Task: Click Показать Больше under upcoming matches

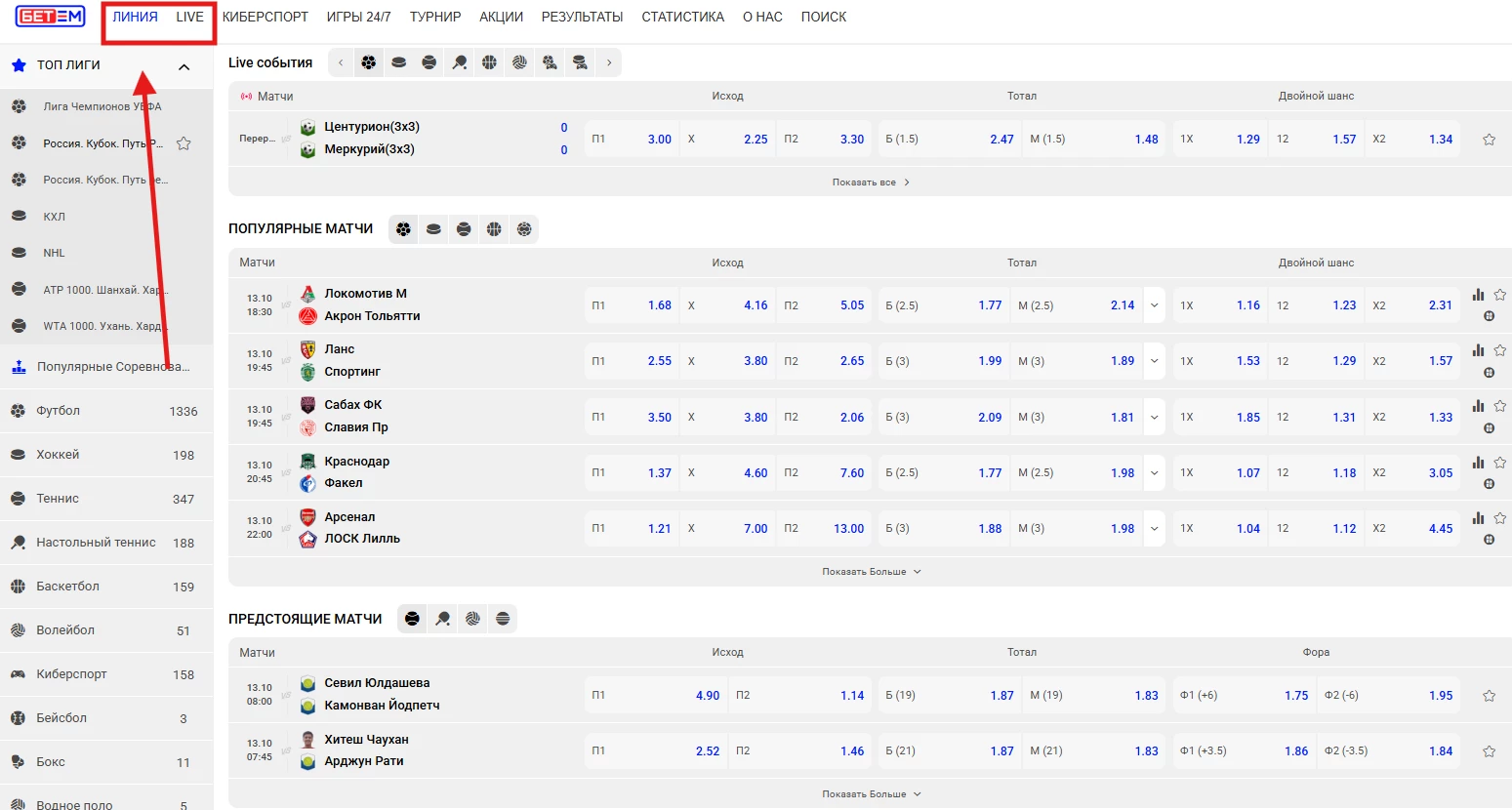Action: click(871, 794)
